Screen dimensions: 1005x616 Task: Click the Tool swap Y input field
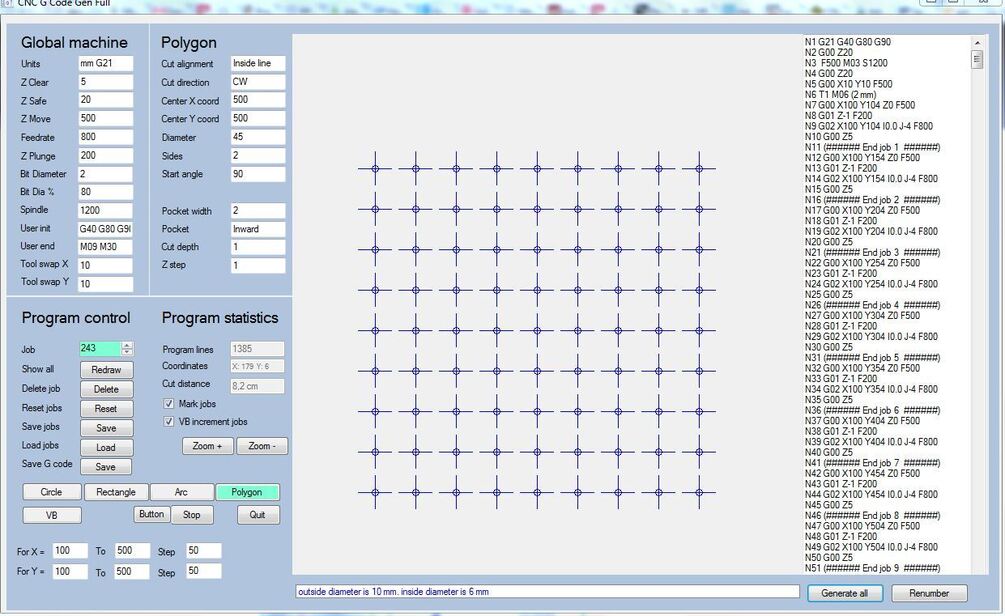click(x=105, y=284)
